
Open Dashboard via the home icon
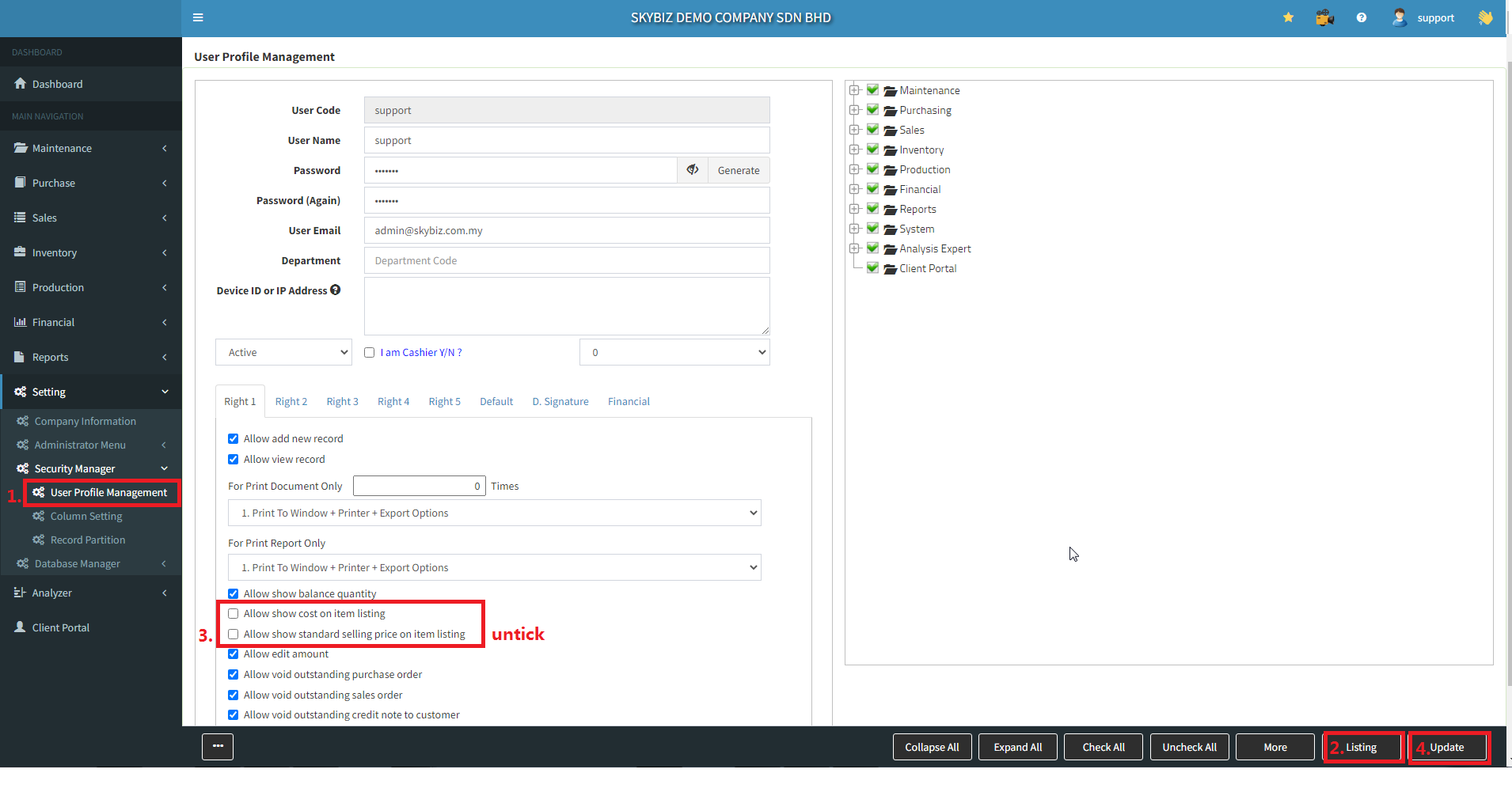pyautogui.click(x=21, y=84)
